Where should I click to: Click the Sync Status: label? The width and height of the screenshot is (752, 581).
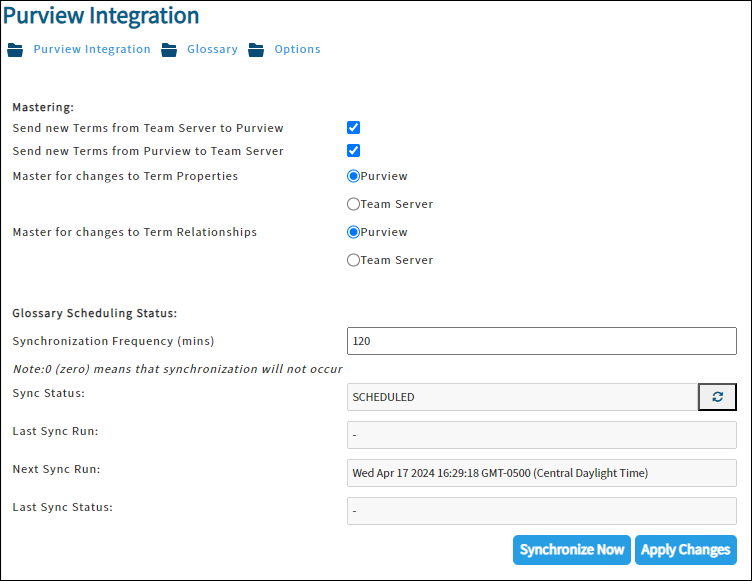coord(48,393)
